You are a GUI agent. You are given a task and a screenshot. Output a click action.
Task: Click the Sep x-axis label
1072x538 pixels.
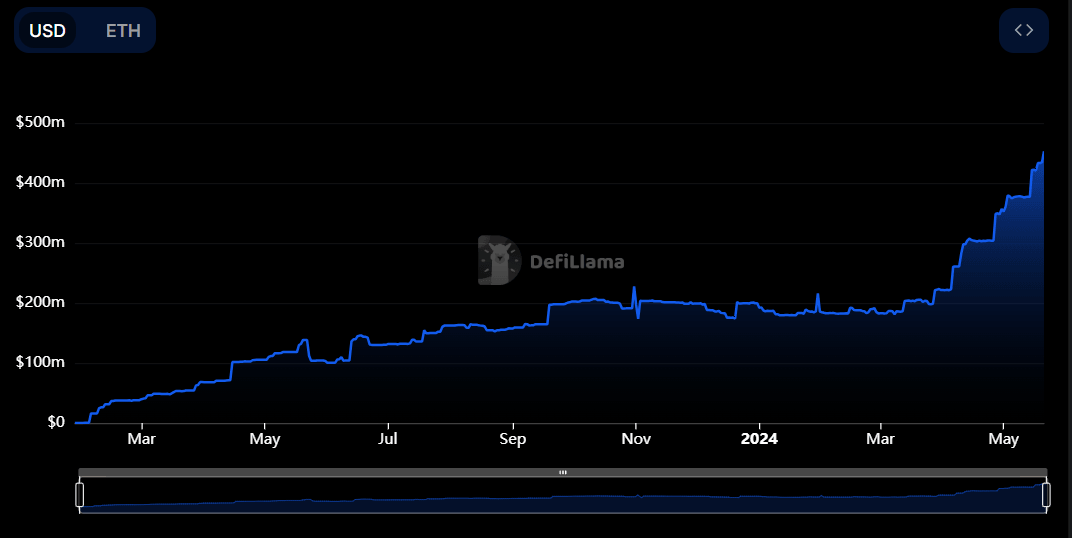click(512, 439)
